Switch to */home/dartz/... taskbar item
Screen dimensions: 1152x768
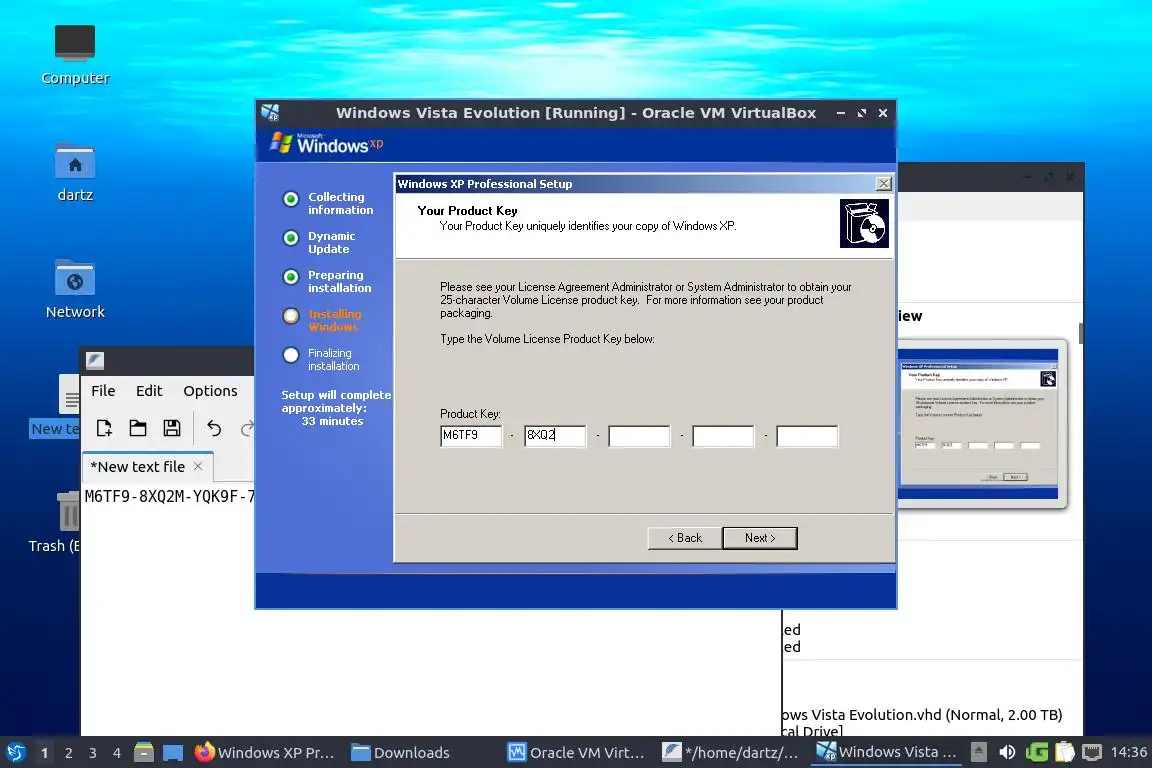730,753
